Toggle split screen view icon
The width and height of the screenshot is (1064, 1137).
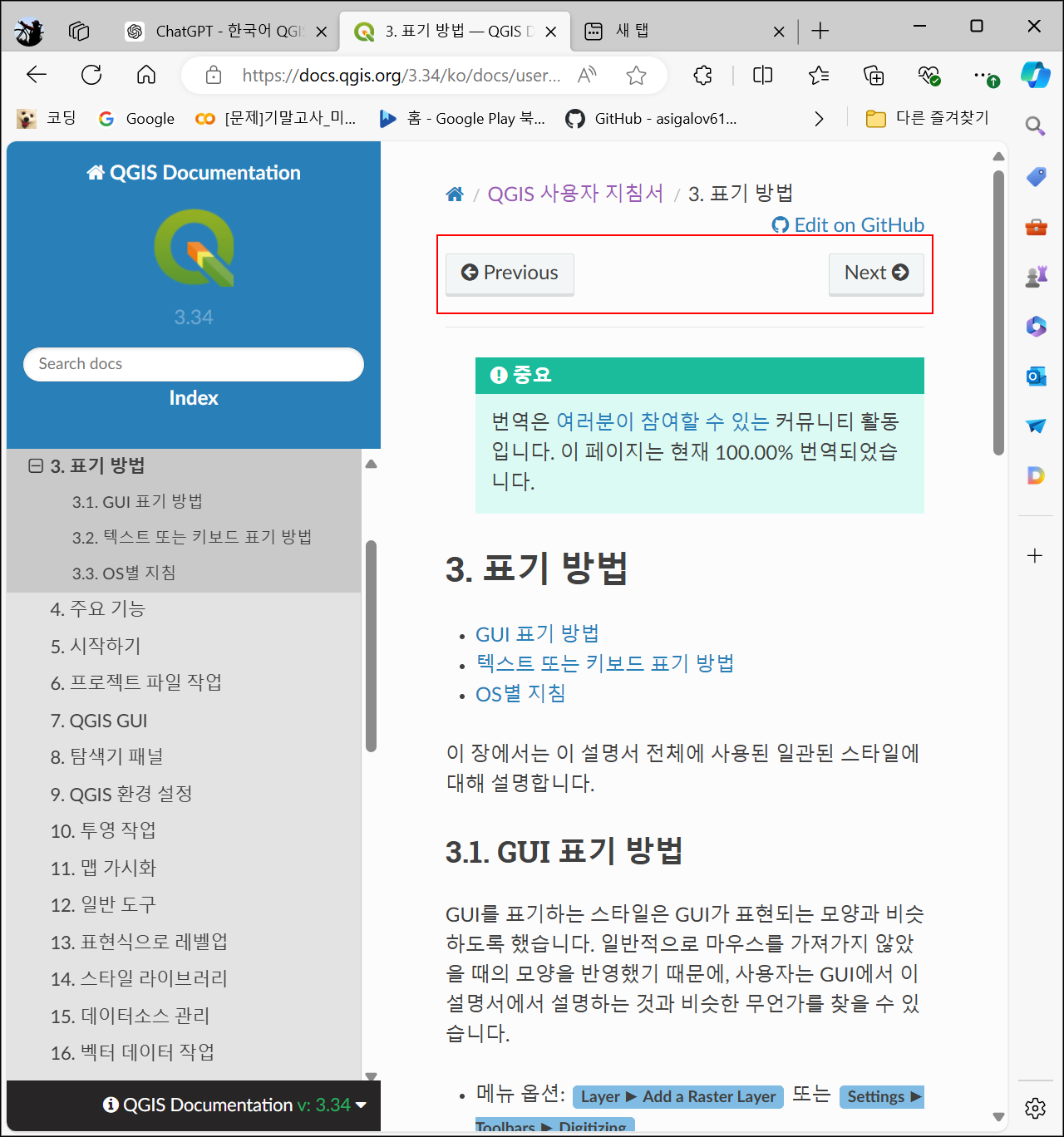coord(762,76)
